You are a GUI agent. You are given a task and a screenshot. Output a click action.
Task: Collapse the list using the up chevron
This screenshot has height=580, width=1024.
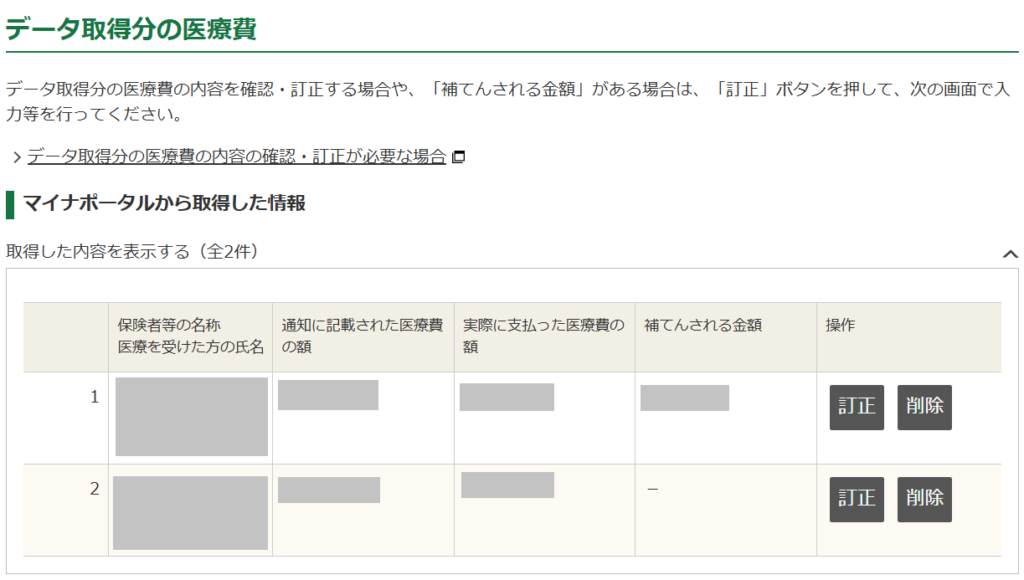point(1010,254)
